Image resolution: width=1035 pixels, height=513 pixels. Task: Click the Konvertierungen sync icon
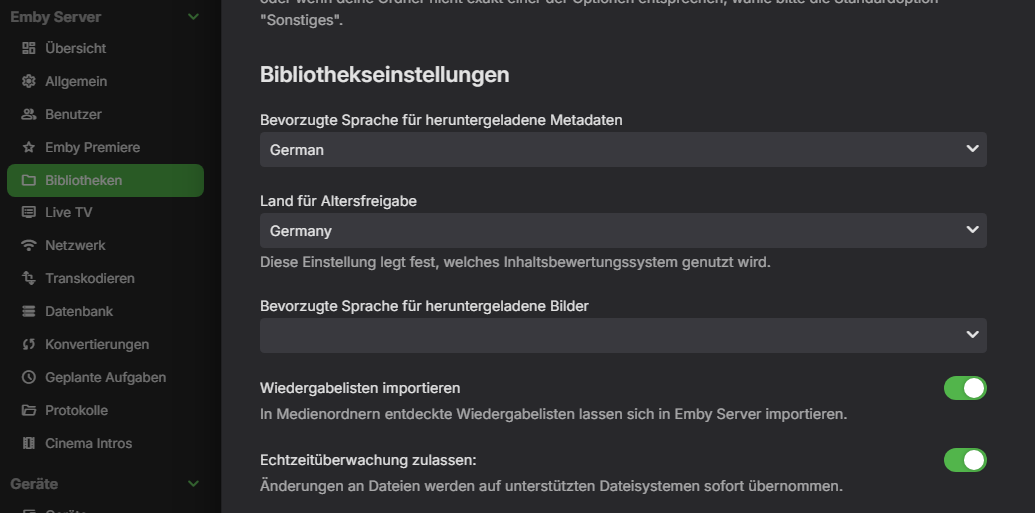28,344
